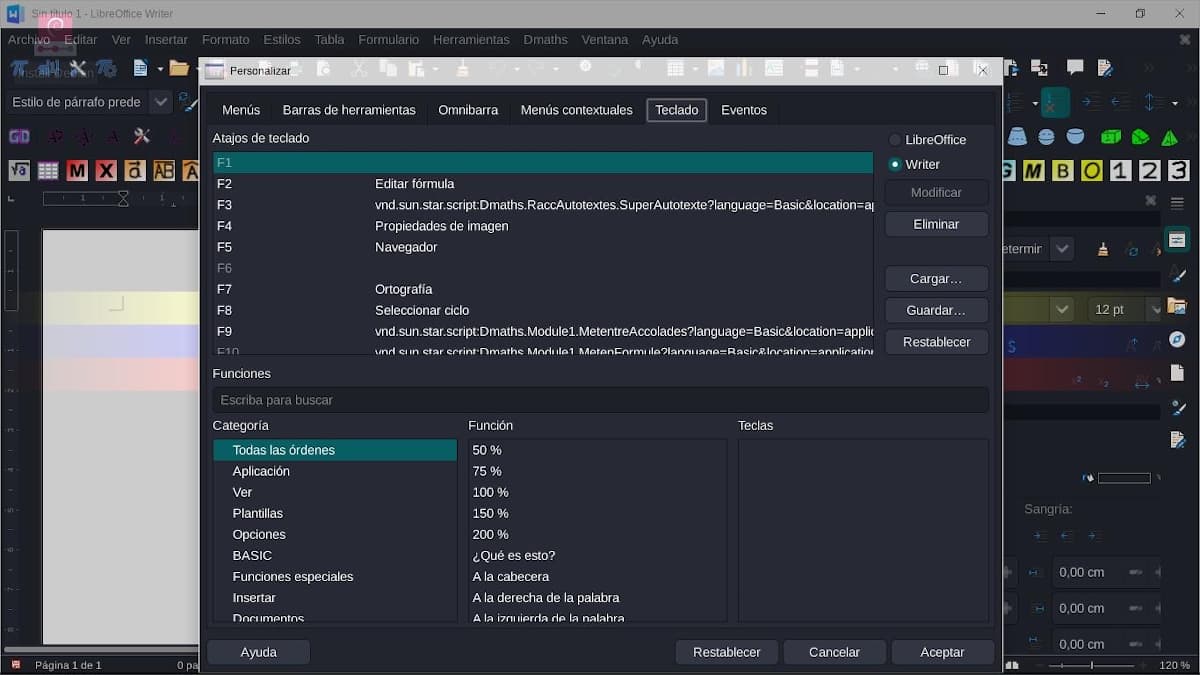The height and width of the screenshot is (675, 1200).
Task: Click the overlined AB icon
Action: [164, 171]
